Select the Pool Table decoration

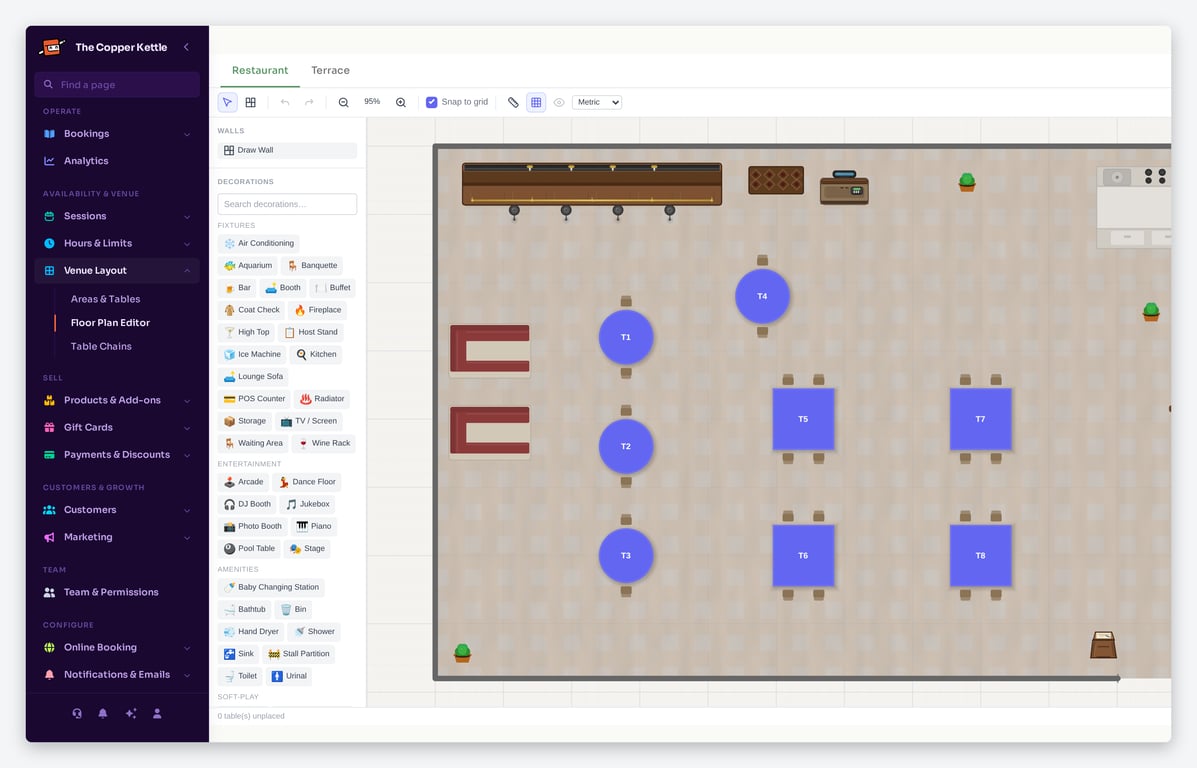[249, 548]
